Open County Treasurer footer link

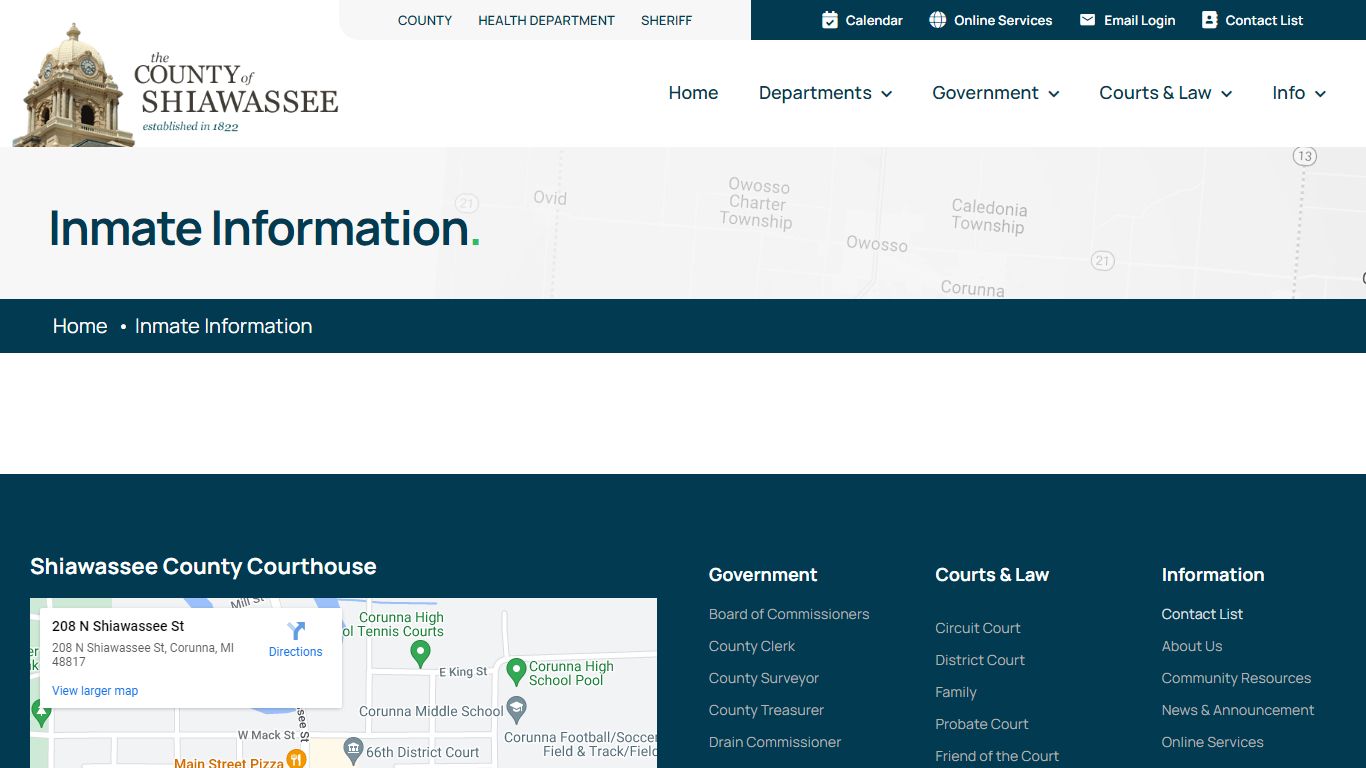pyautogui.click(x=766, y=710)
